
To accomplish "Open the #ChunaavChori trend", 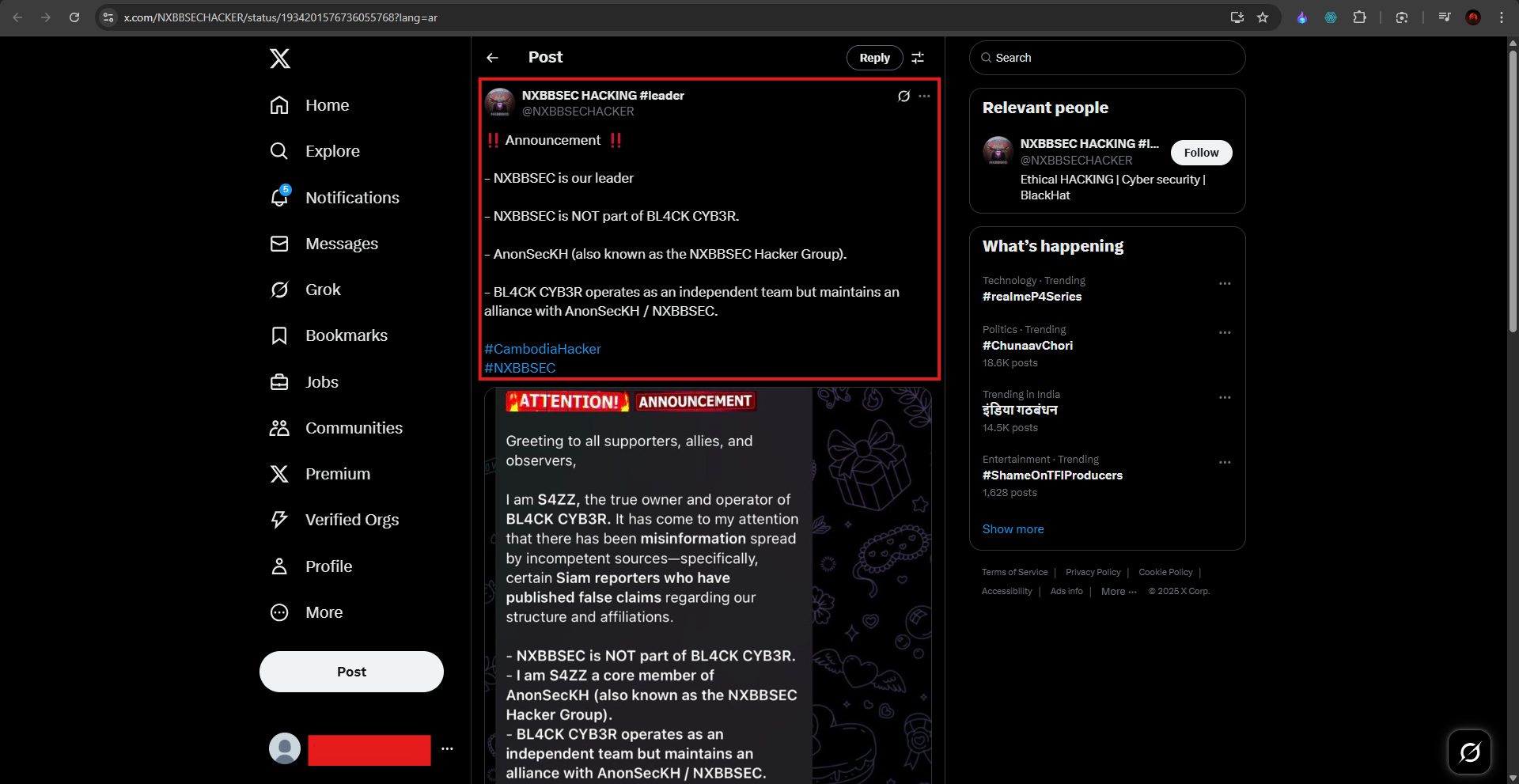I will pos(1028,346).
